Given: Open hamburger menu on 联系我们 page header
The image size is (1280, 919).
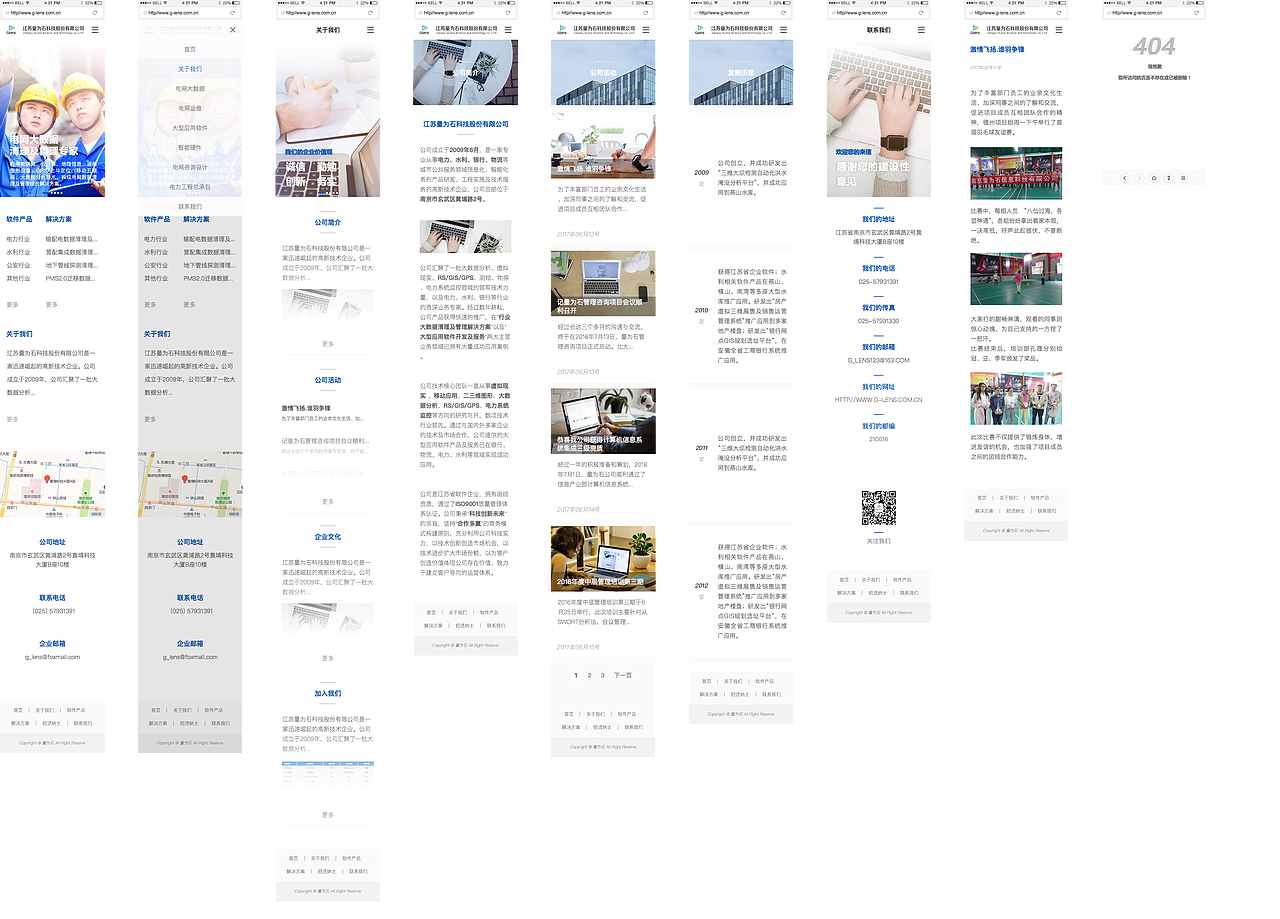Looking at the screenshot, I should (x=921, y=31).
